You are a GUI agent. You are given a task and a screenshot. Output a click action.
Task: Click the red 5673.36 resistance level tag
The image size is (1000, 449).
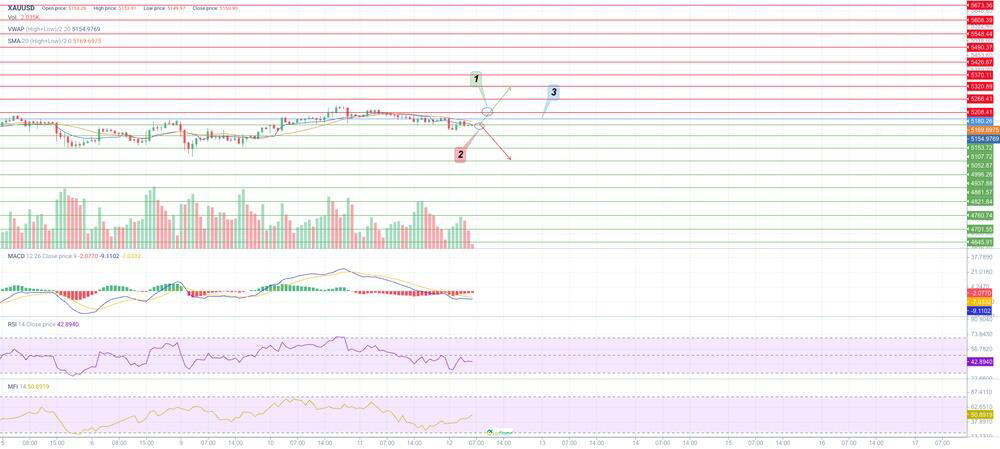[980, 5]
